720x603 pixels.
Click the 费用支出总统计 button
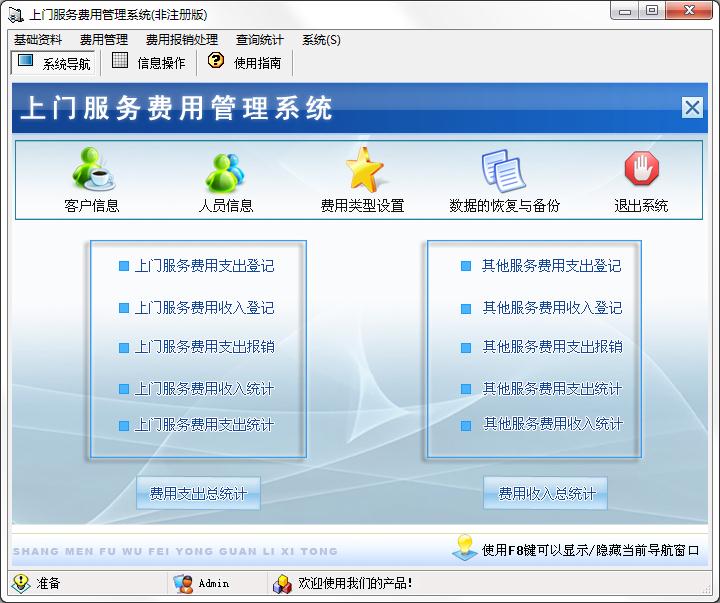198,493
